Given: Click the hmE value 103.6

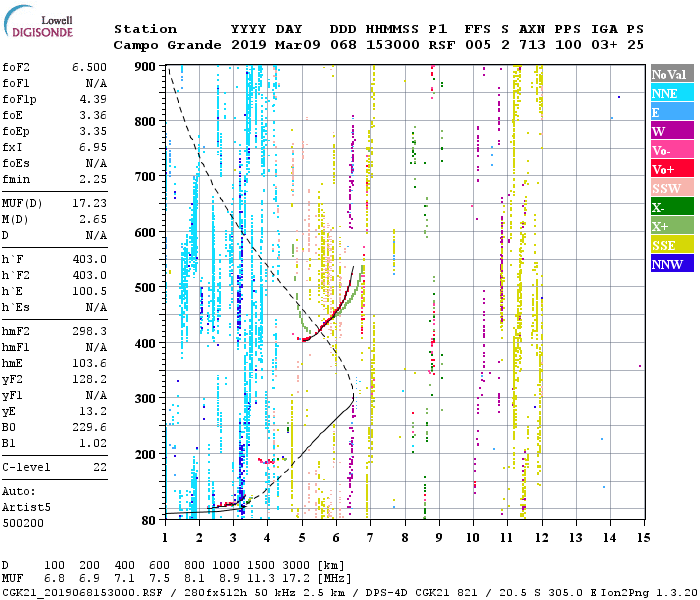Looking at the screenshot, I should [89, 363].
